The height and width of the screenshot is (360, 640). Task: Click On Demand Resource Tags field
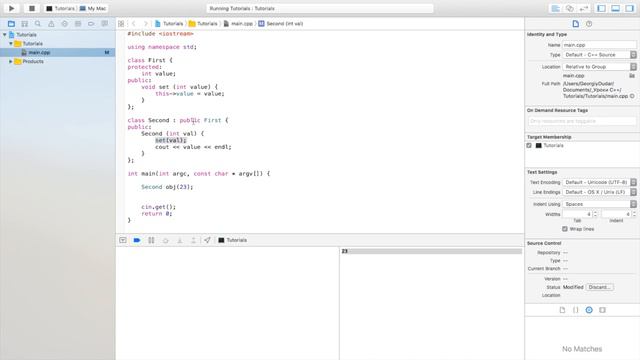582,121
